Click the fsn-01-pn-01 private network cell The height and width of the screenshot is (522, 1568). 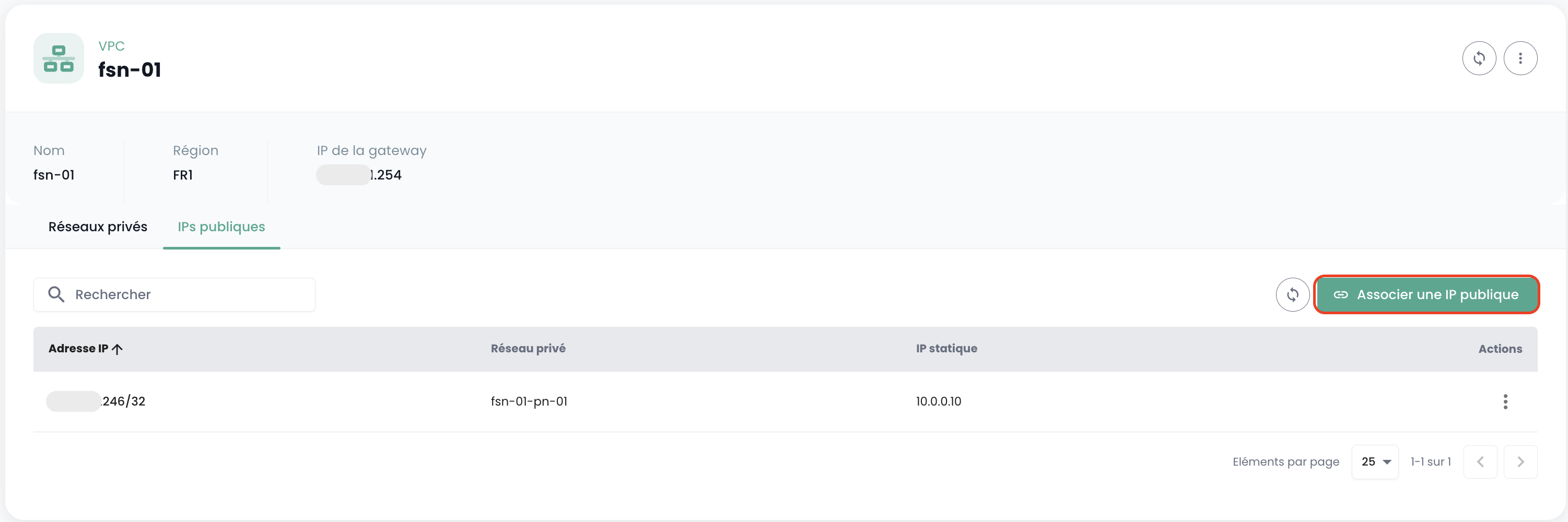529,401
